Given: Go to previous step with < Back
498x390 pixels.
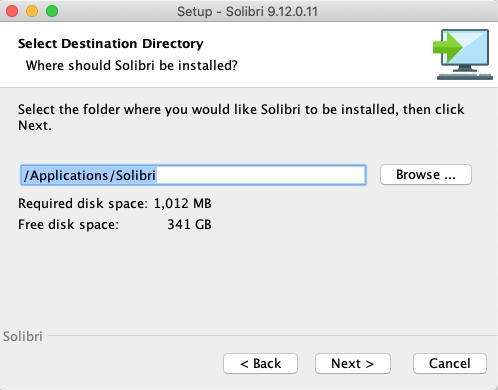Looking at the screenshot, I should click(x=260, y=363).
